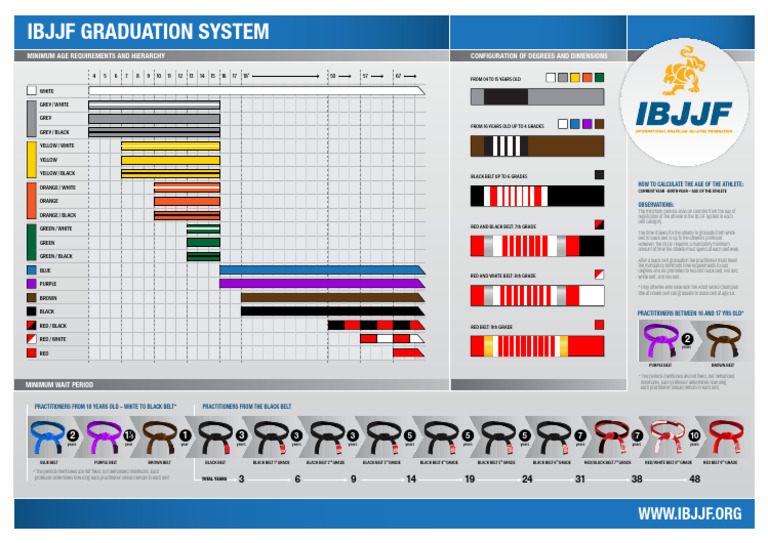
Task: Click the tall grey swatch beside the grey belts
Action: tap(32, 118)
